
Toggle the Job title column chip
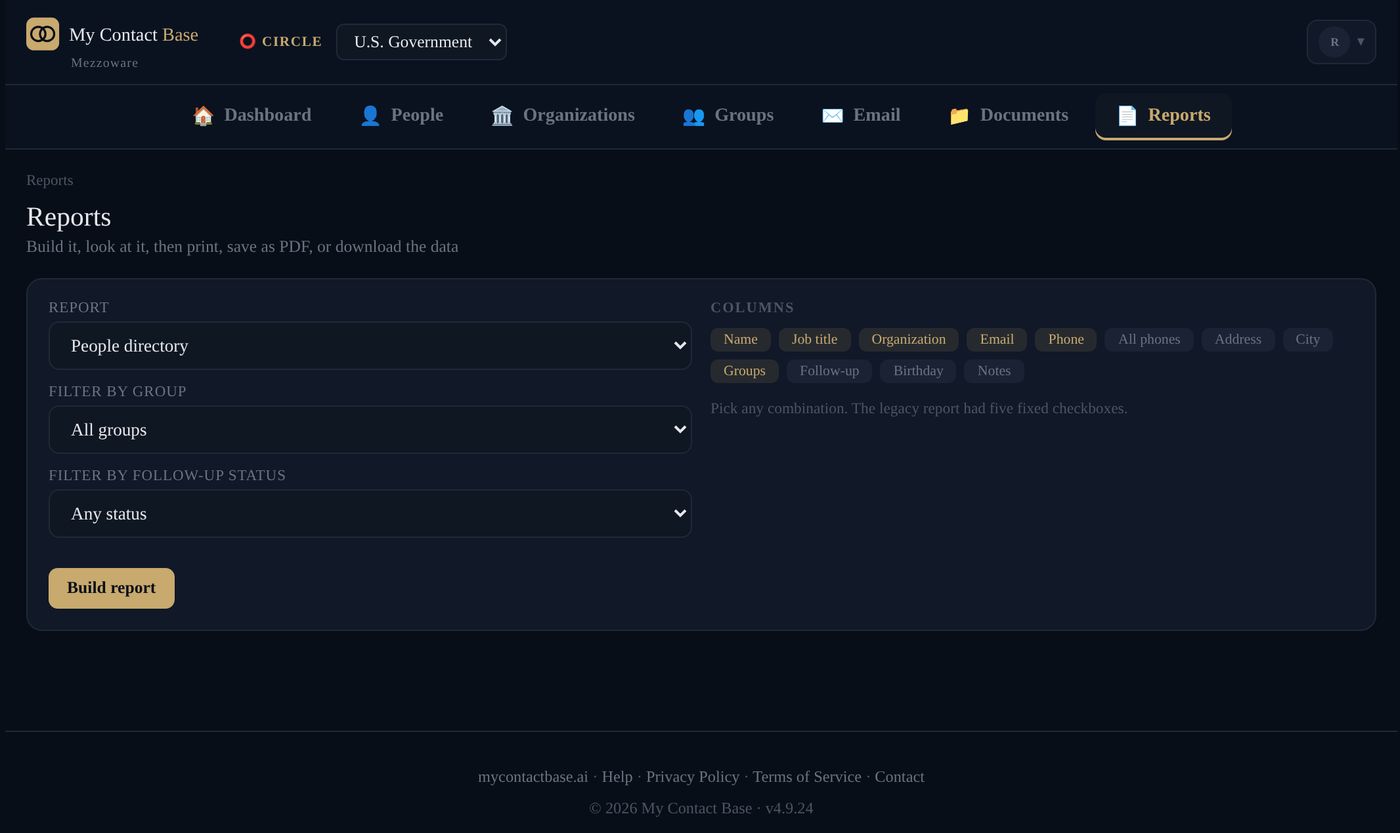(815, 340)
